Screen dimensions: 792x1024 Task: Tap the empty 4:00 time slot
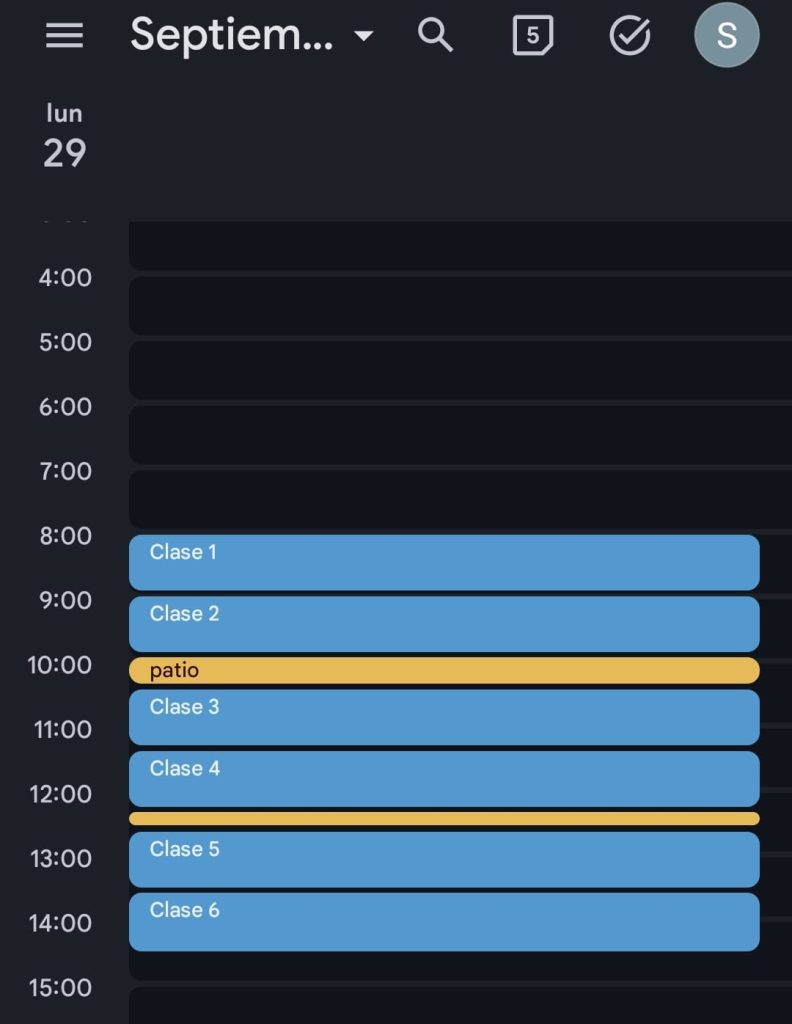444,306
